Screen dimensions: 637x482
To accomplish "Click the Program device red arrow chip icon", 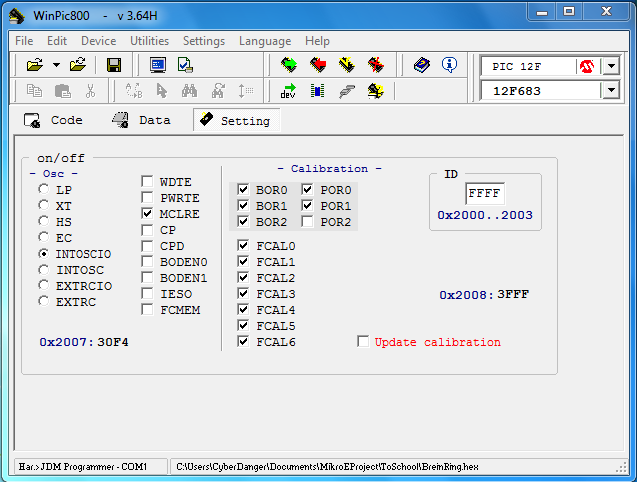I will tap(318, 65).
